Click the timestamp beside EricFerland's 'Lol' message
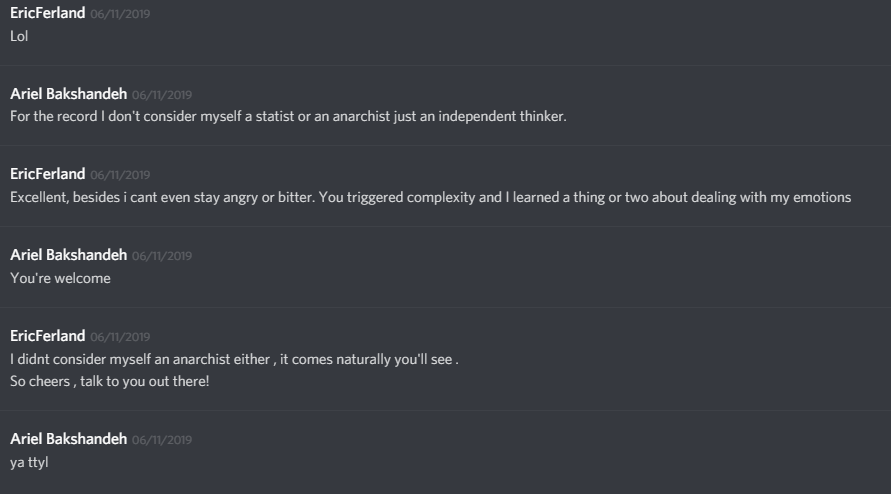 tap(120, 14)
